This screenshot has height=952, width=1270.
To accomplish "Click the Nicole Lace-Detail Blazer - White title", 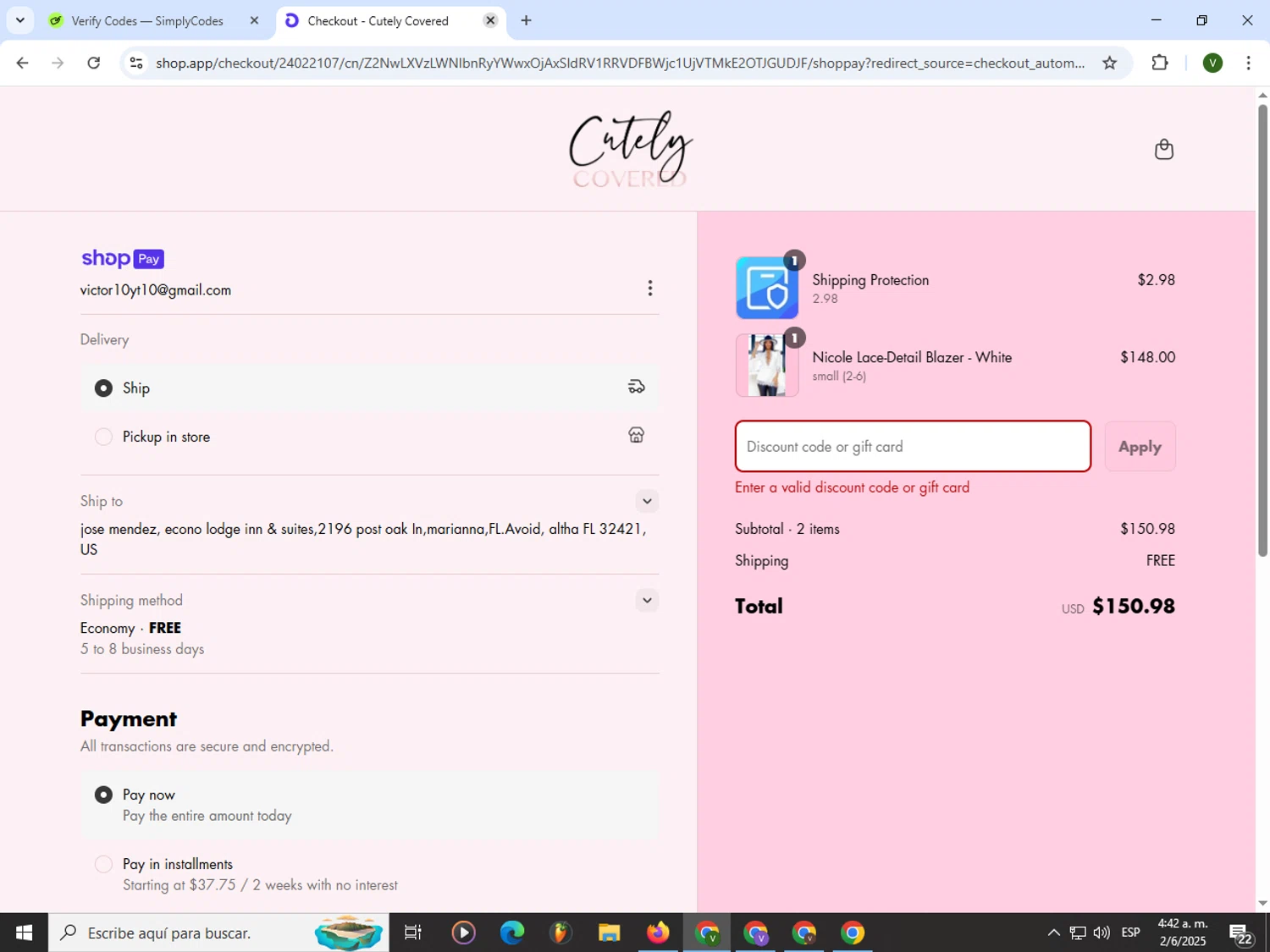I will tap(912, 357).
